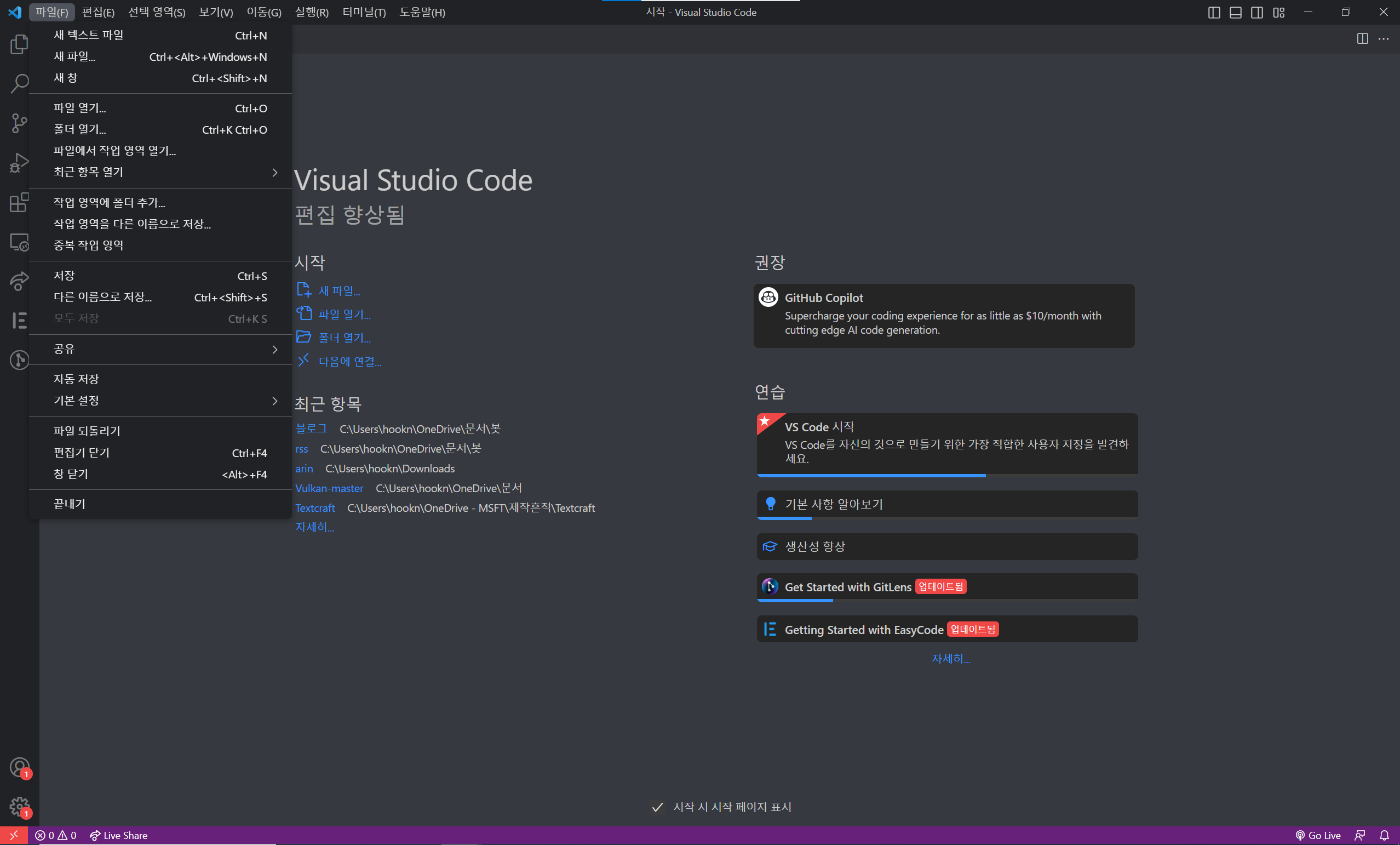Screen dimensions: 1400x845
Task: Select 폴더 열기... in the file menu
Action: tap(79, 129)
